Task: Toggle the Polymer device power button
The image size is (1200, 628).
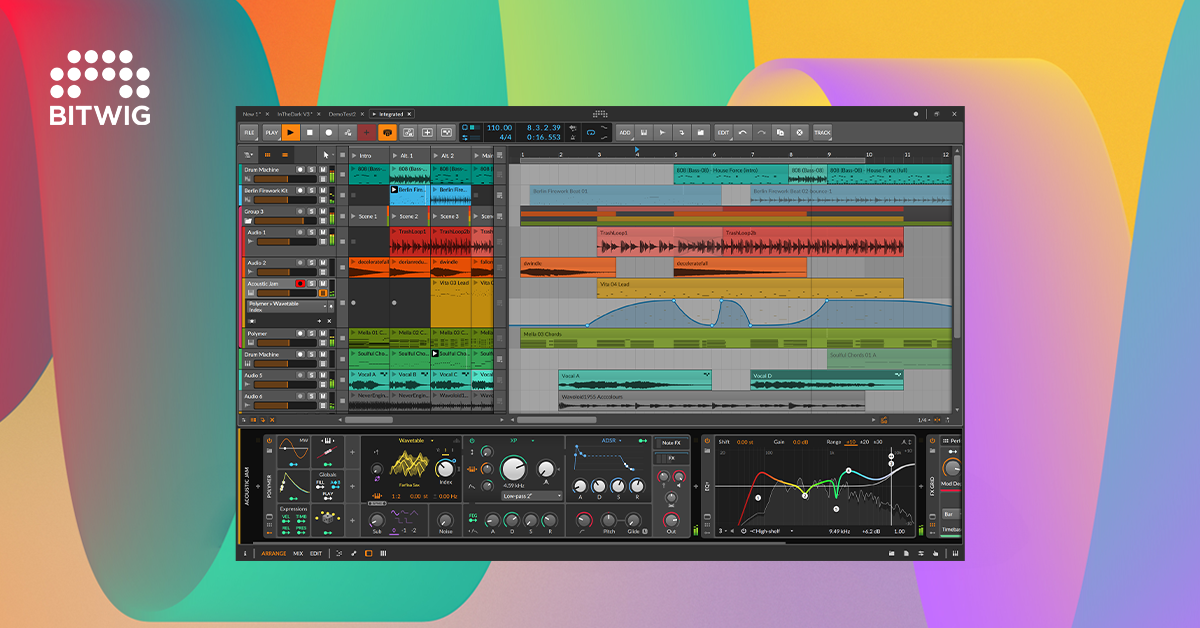Action: [x=268, y=440]
